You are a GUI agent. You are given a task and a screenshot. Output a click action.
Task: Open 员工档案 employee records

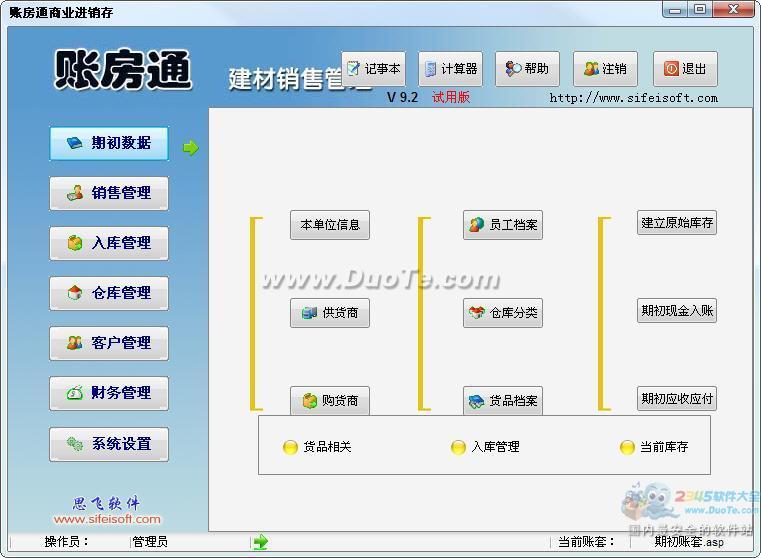point(503,225)
